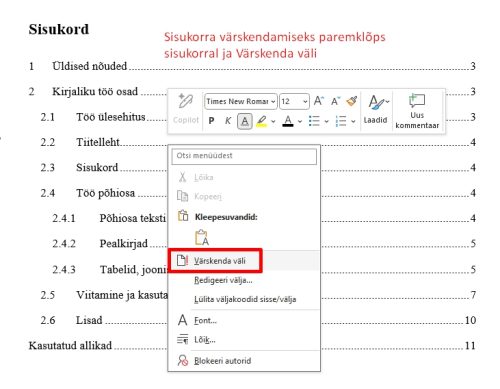Click TOC entry 2.4.3 Tabelid

coord(133,269)
